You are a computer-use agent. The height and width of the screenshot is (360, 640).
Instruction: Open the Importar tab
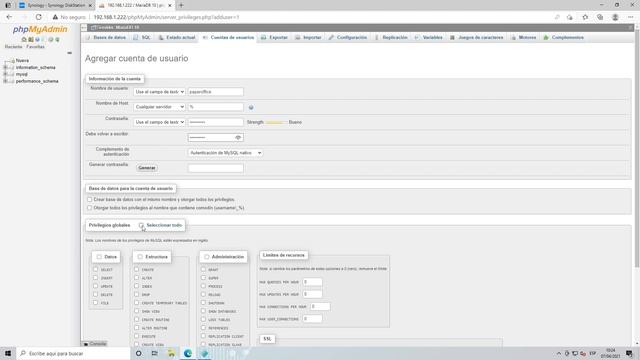point(308,38)
